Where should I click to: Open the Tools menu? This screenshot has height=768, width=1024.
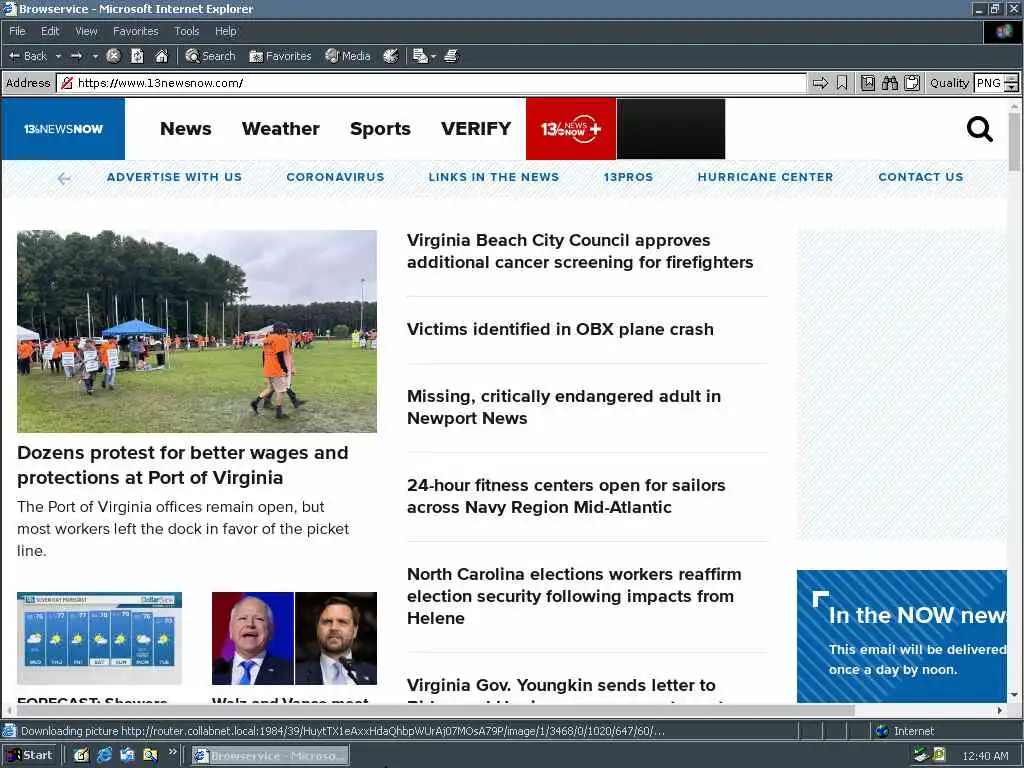[186, 31]
